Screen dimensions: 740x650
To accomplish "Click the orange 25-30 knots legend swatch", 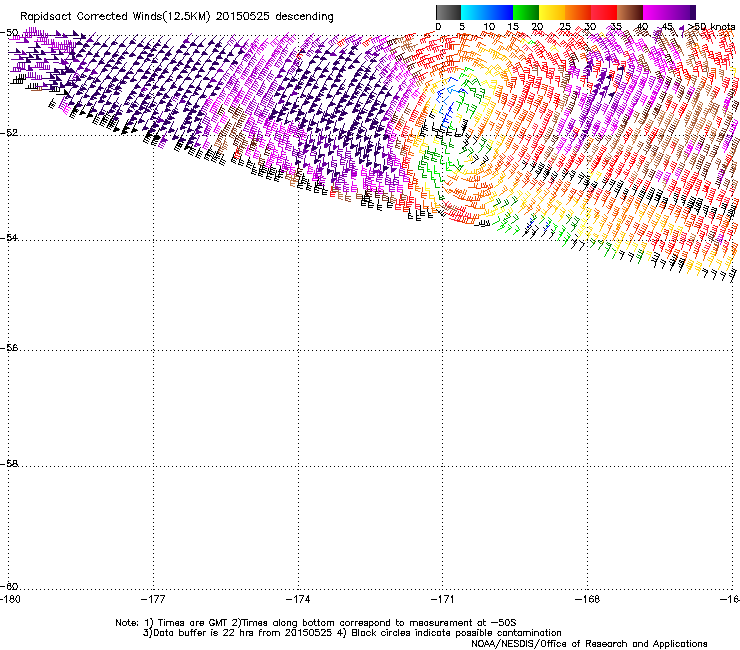I will click(x=578, y=12).
